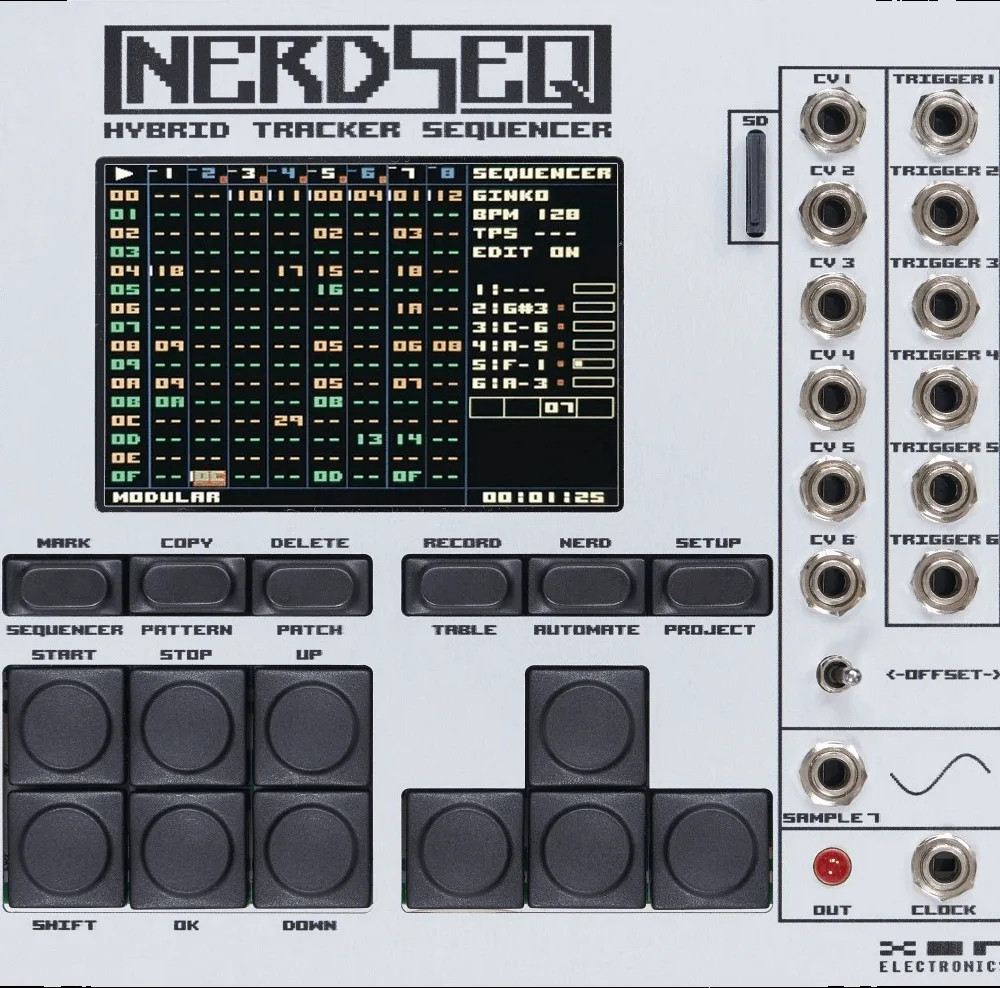Click the 6:A-3 level meter bar

click(x=594, y=382)
